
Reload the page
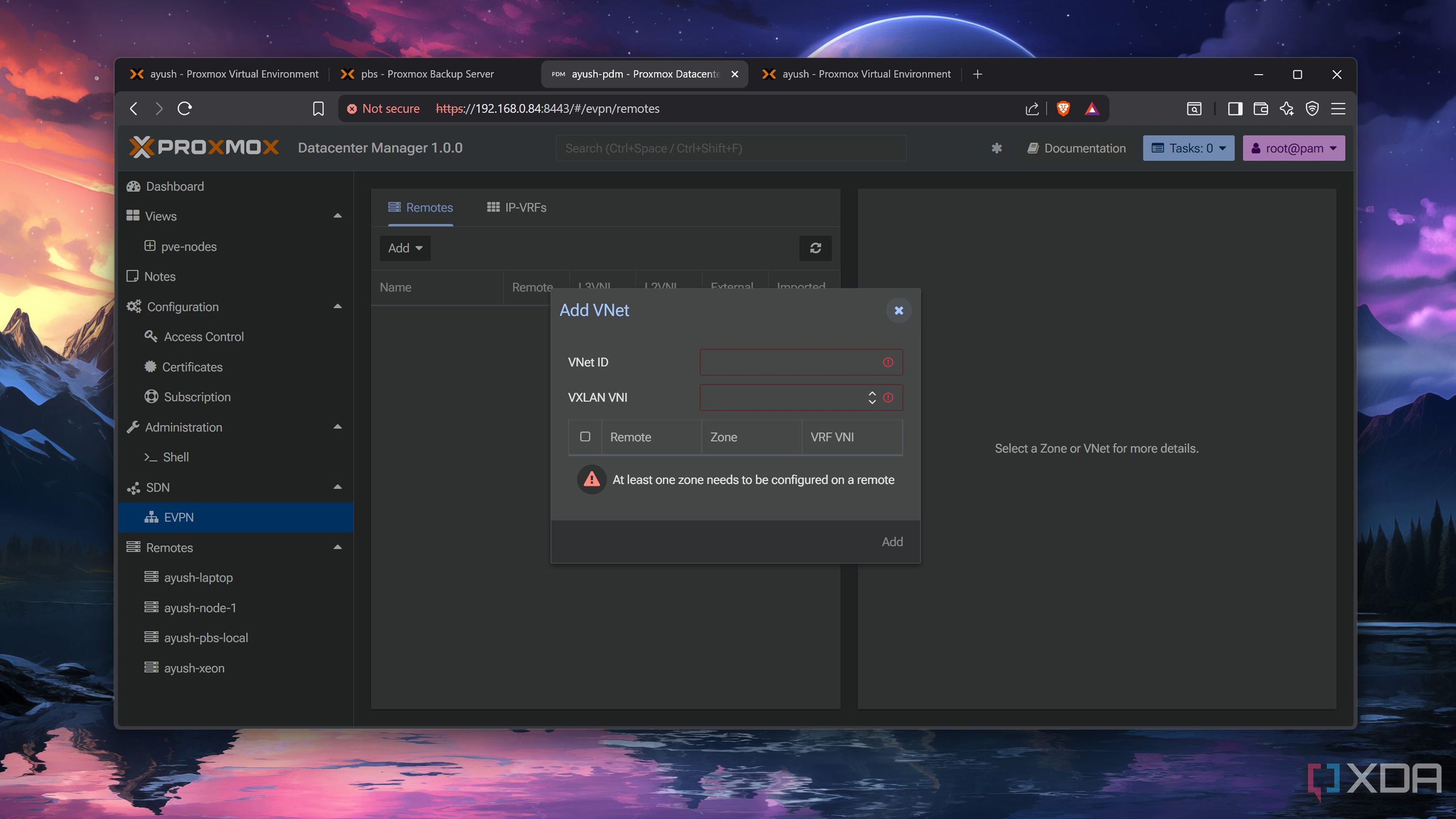(x=185, y=108)
